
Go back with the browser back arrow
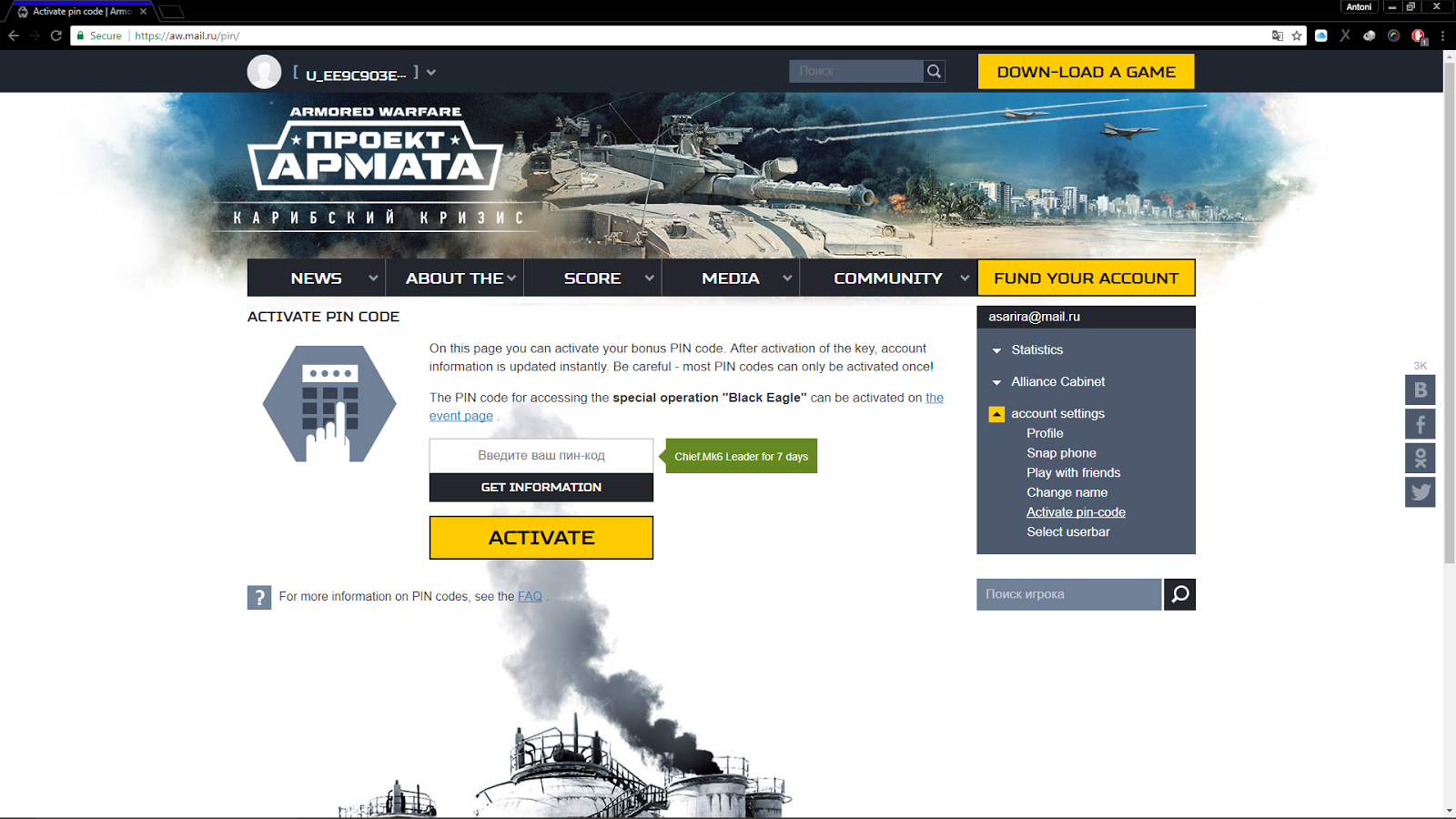(x=14, y=35)
